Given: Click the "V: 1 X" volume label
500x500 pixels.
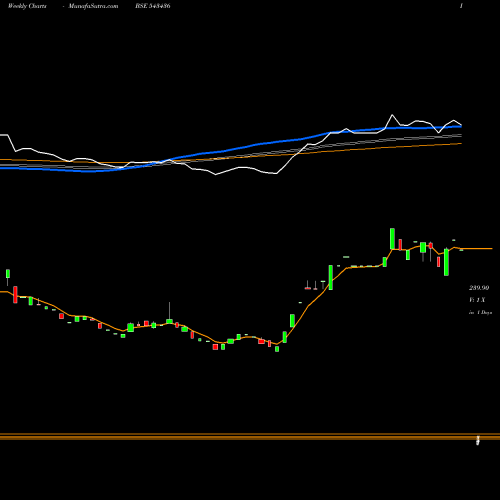Looking at the screenshot, I should tap(477, 300).
